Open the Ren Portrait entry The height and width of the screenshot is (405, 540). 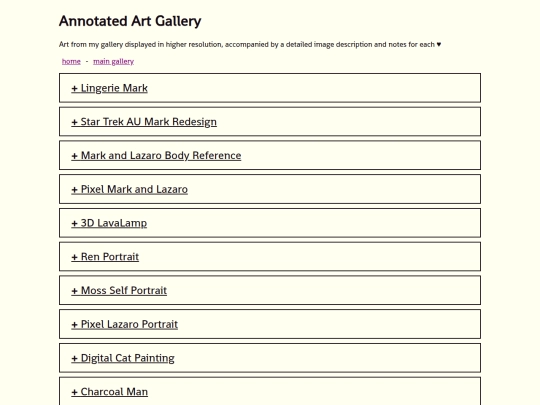(x=105, y=257)
